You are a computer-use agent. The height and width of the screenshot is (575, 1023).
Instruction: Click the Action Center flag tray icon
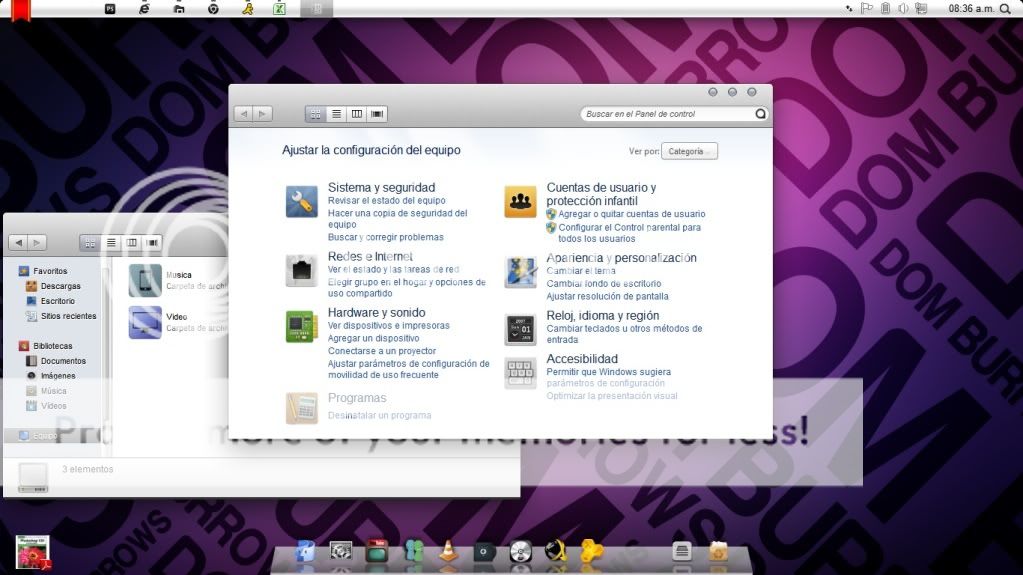point(866,8)
